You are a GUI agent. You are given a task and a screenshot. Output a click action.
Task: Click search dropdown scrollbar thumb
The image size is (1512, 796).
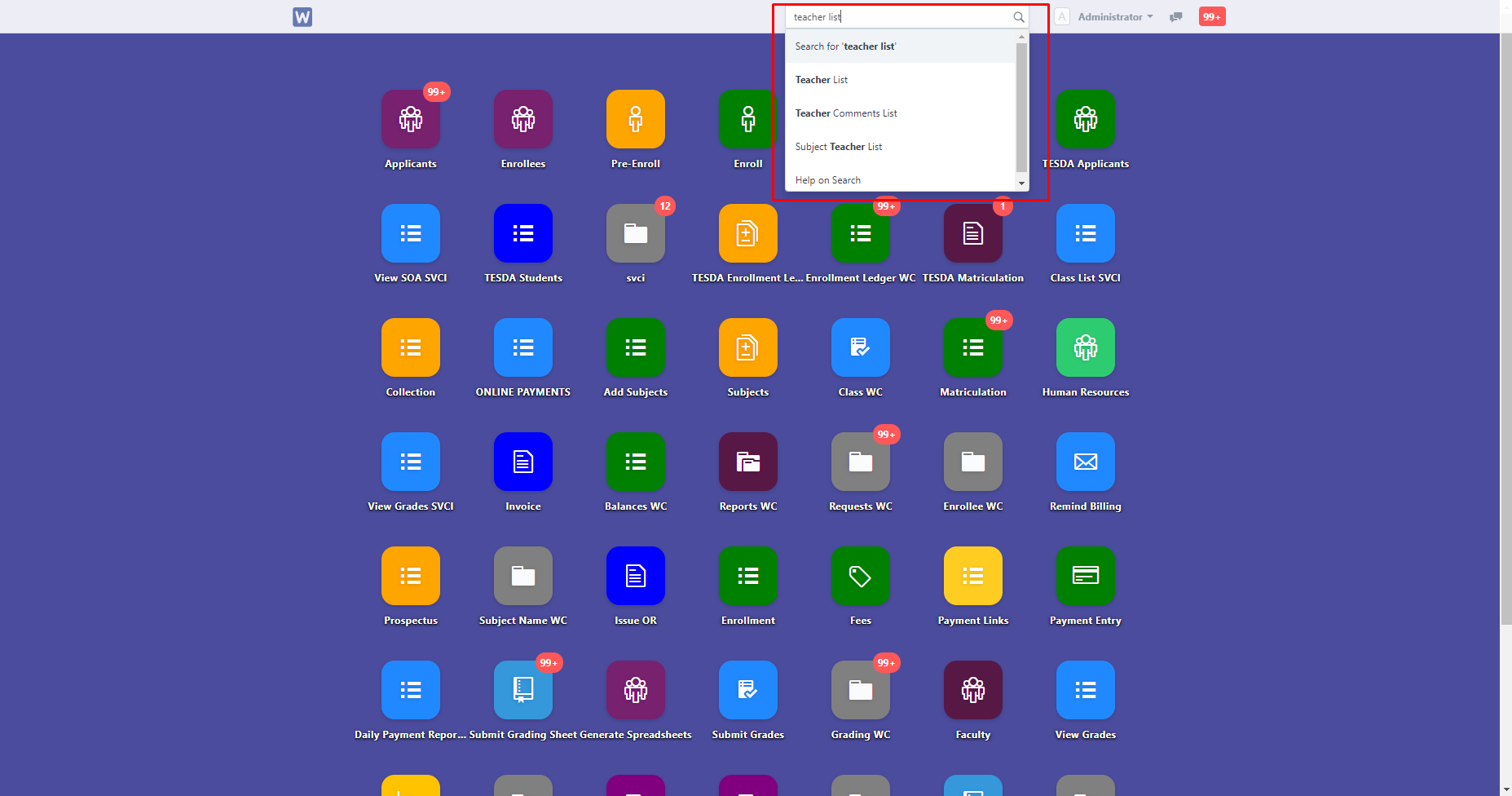pos(1022,108)
